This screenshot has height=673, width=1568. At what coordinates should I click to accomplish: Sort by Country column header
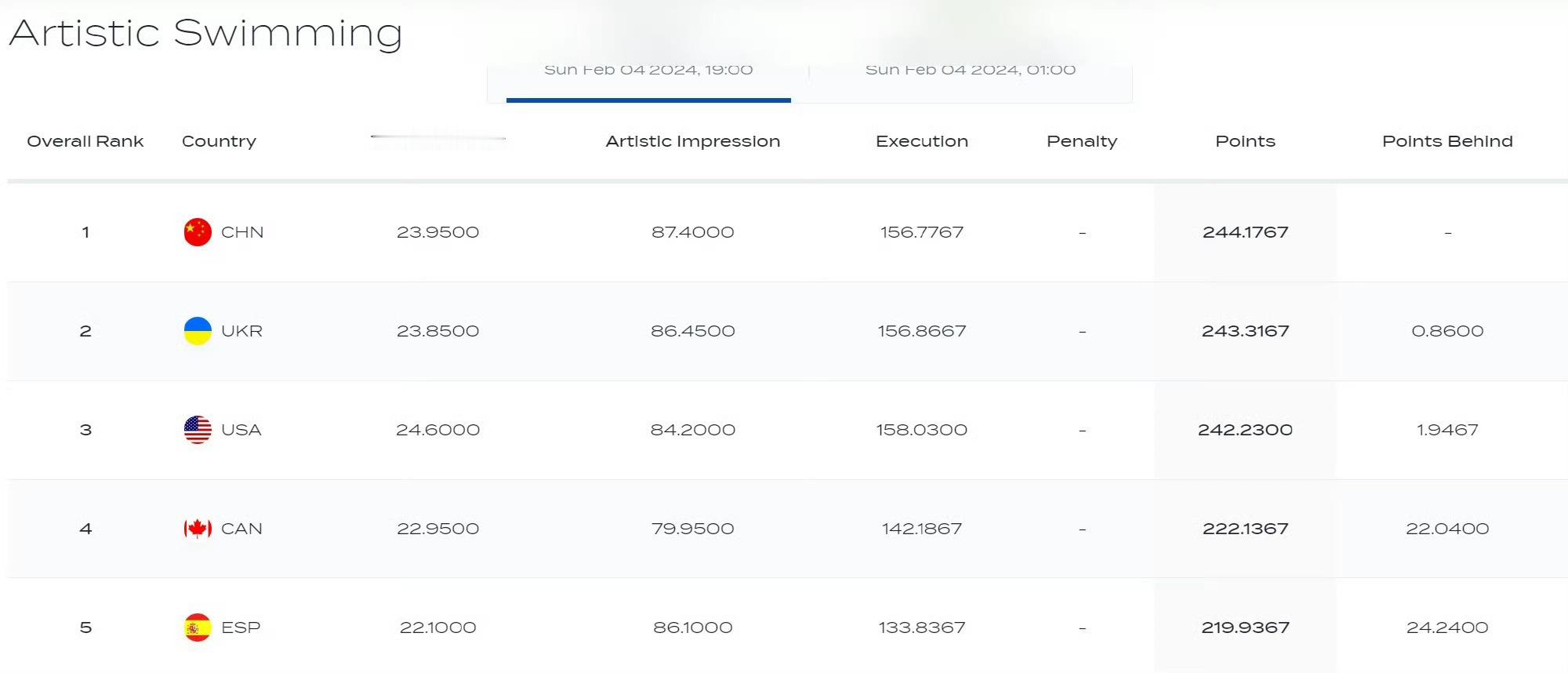[219, 141]
